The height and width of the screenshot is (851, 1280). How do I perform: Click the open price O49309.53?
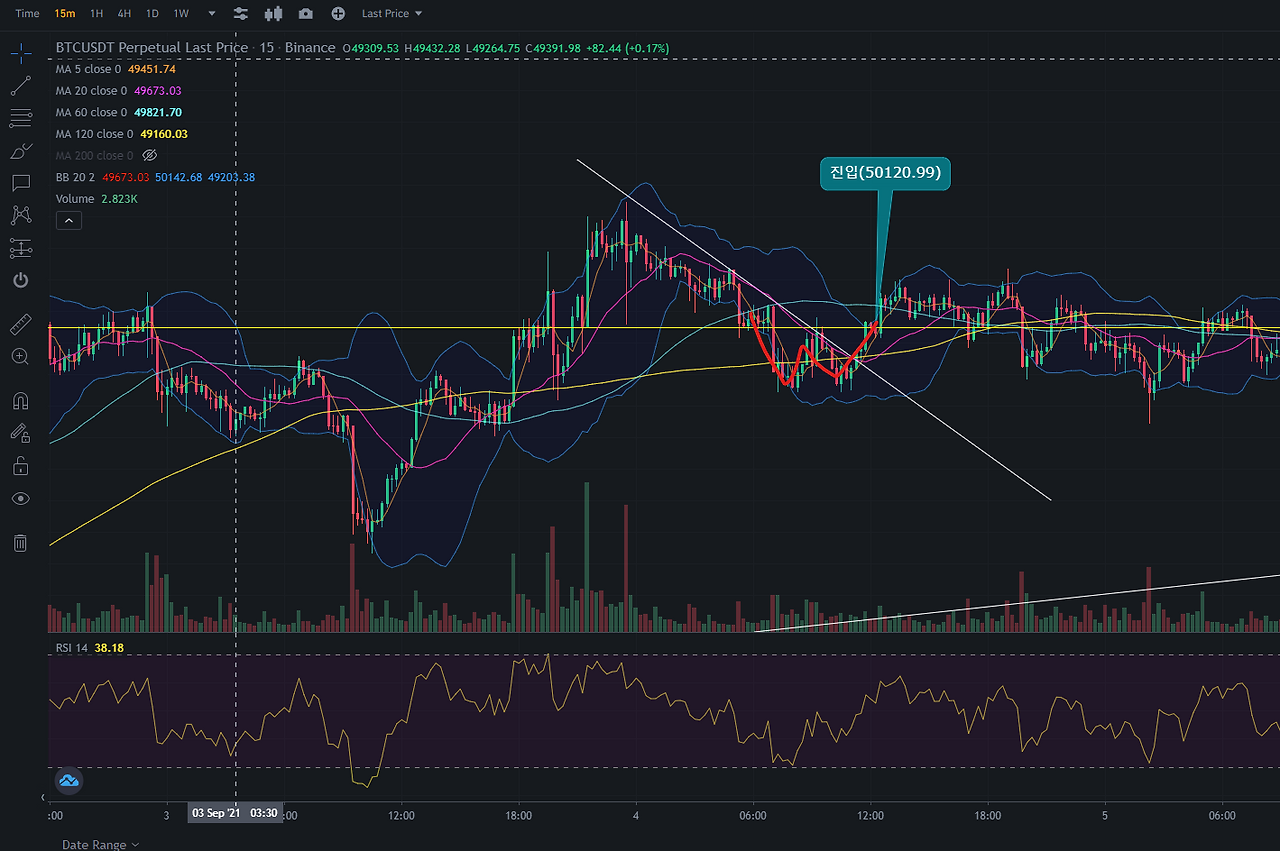pos(371,48)
